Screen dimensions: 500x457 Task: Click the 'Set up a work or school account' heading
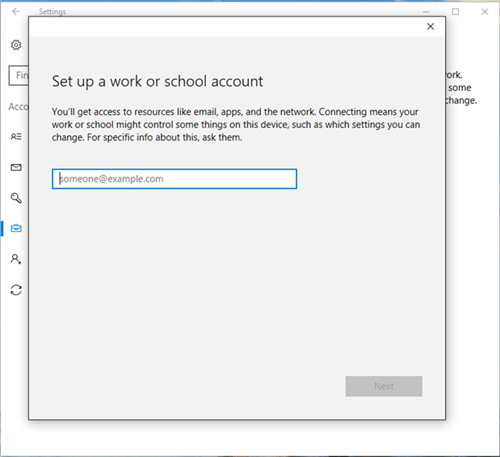pyautogui.click(x=157, y=82)
